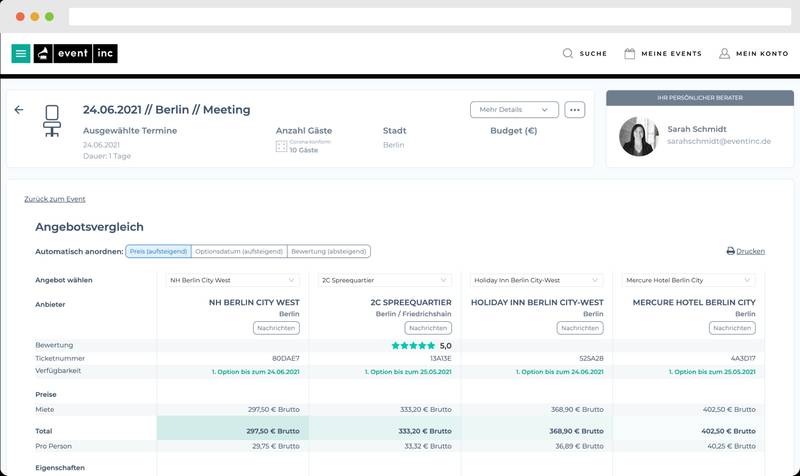
Task: Open the Holiday Inn Berlin City-West dropdown
Action: [x=536, y=280]
